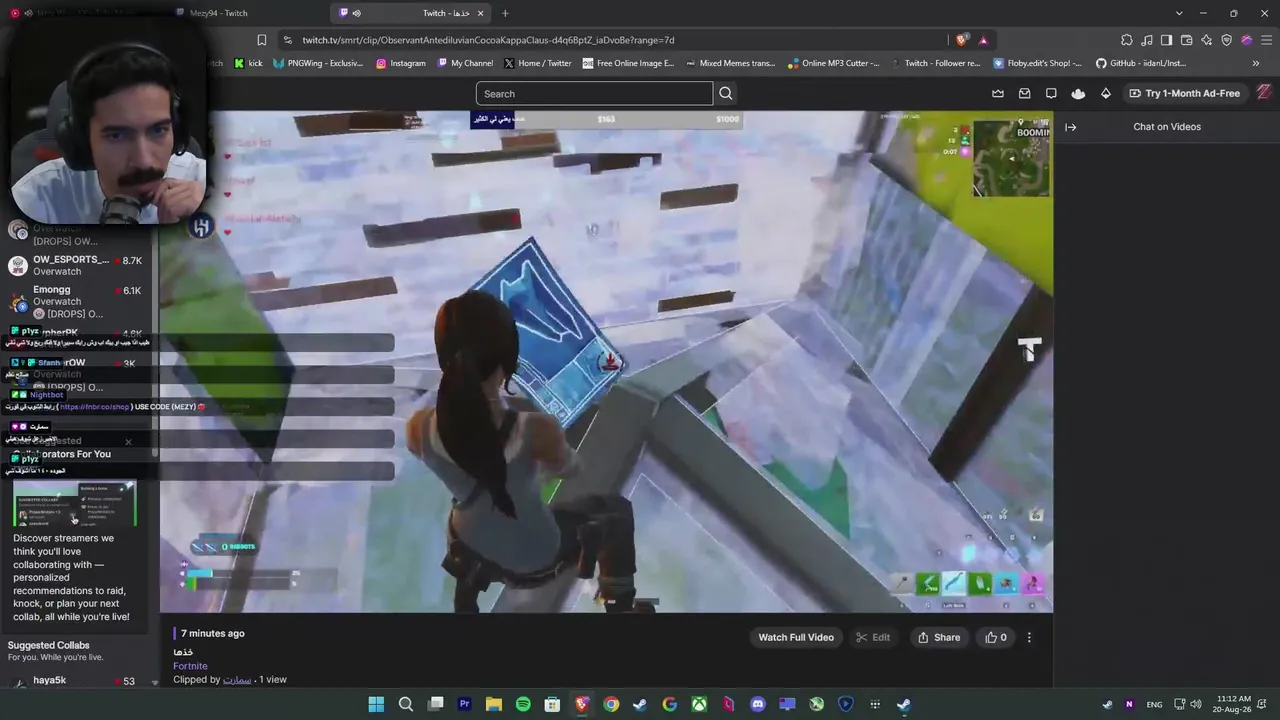Collapse the Chat on Videos panel
This screenshot has width=1280, height=720.
tap(1070, 127)
